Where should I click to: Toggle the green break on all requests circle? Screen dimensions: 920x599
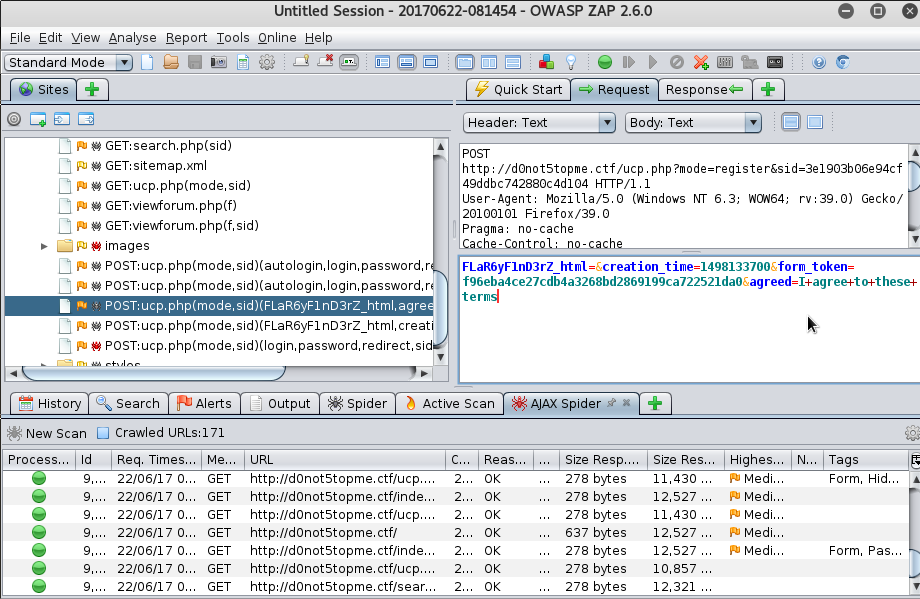[605, 62]
